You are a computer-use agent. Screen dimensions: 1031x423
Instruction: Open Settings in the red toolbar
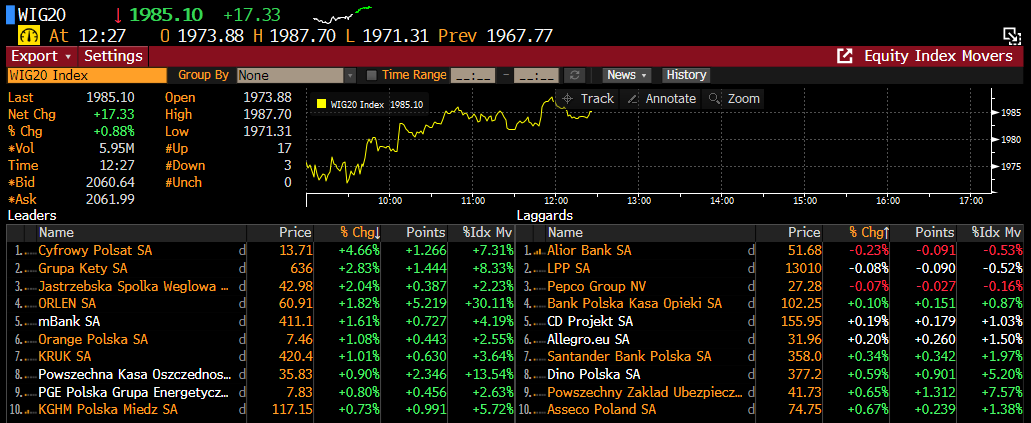coord(113,56)
